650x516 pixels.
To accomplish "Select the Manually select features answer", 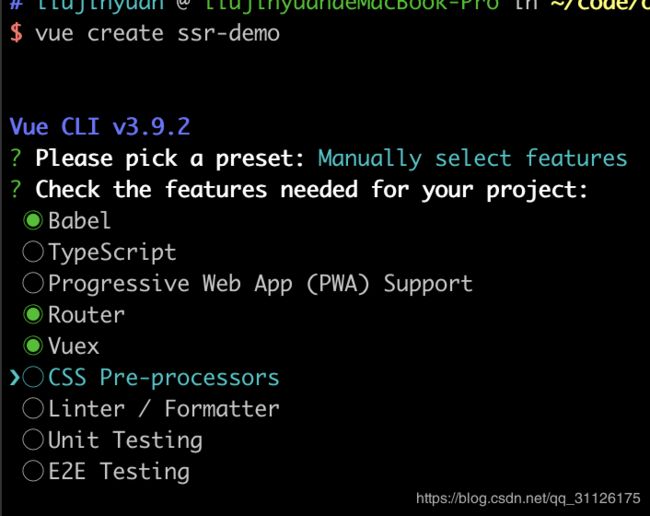I will (473, 159).
